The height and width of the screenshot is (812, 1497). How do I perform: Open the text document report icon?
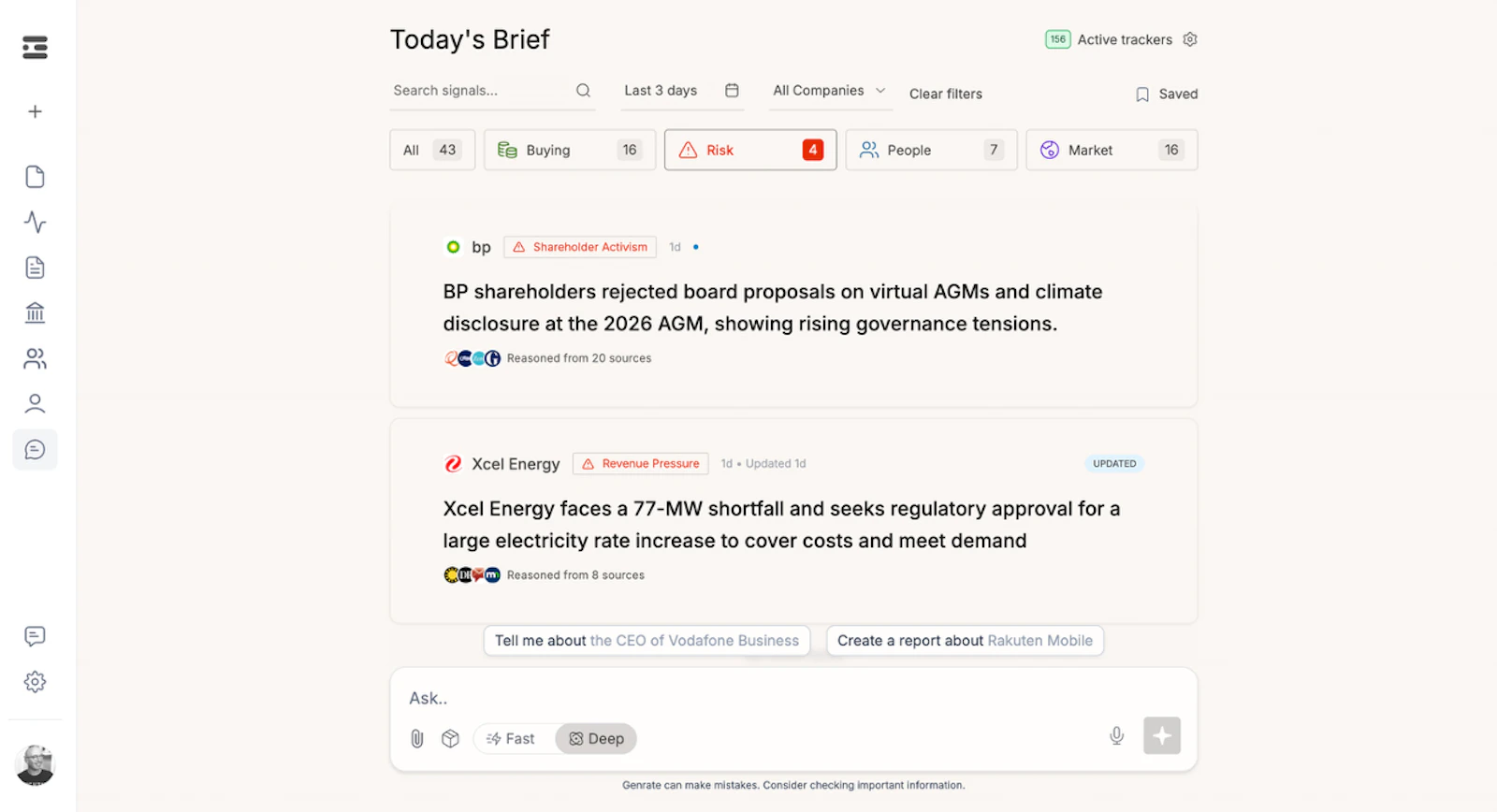tap(35, 268)
